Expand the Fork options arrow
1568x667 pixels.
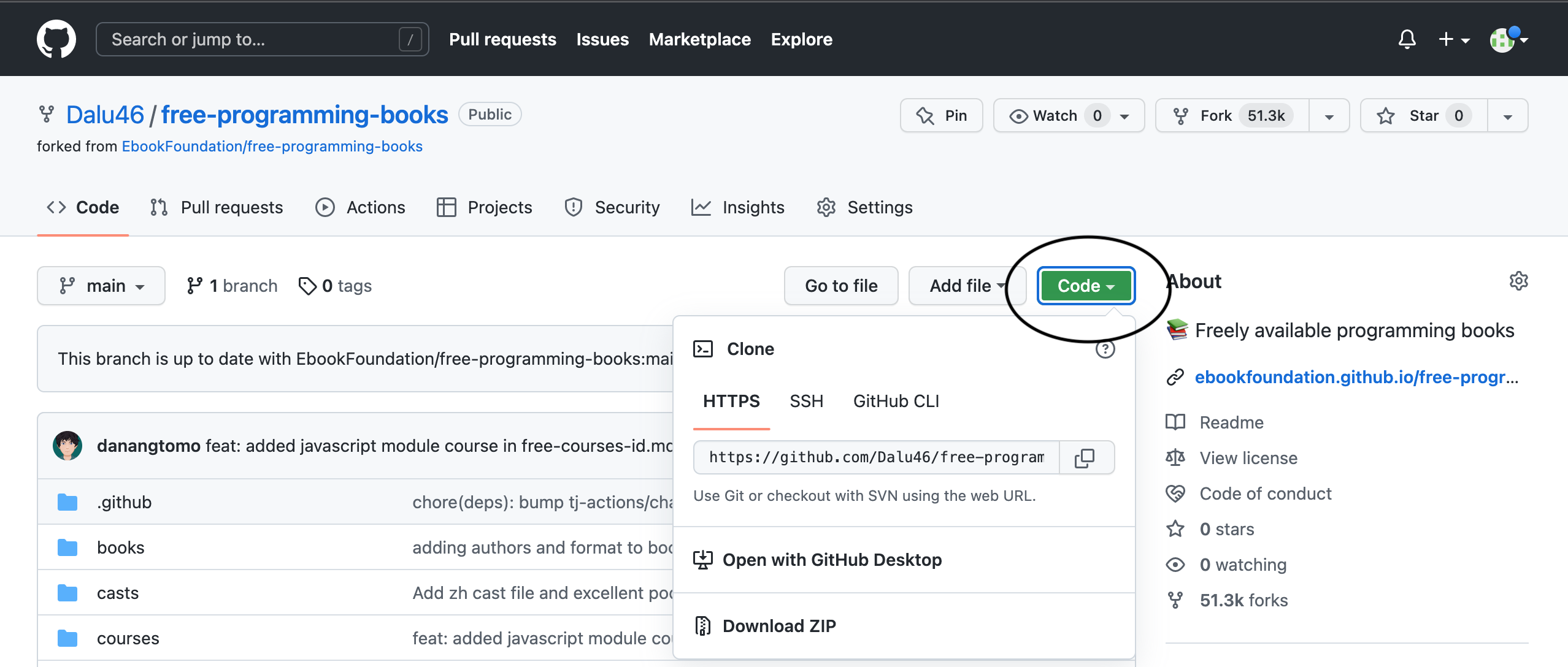(1329, 115)
